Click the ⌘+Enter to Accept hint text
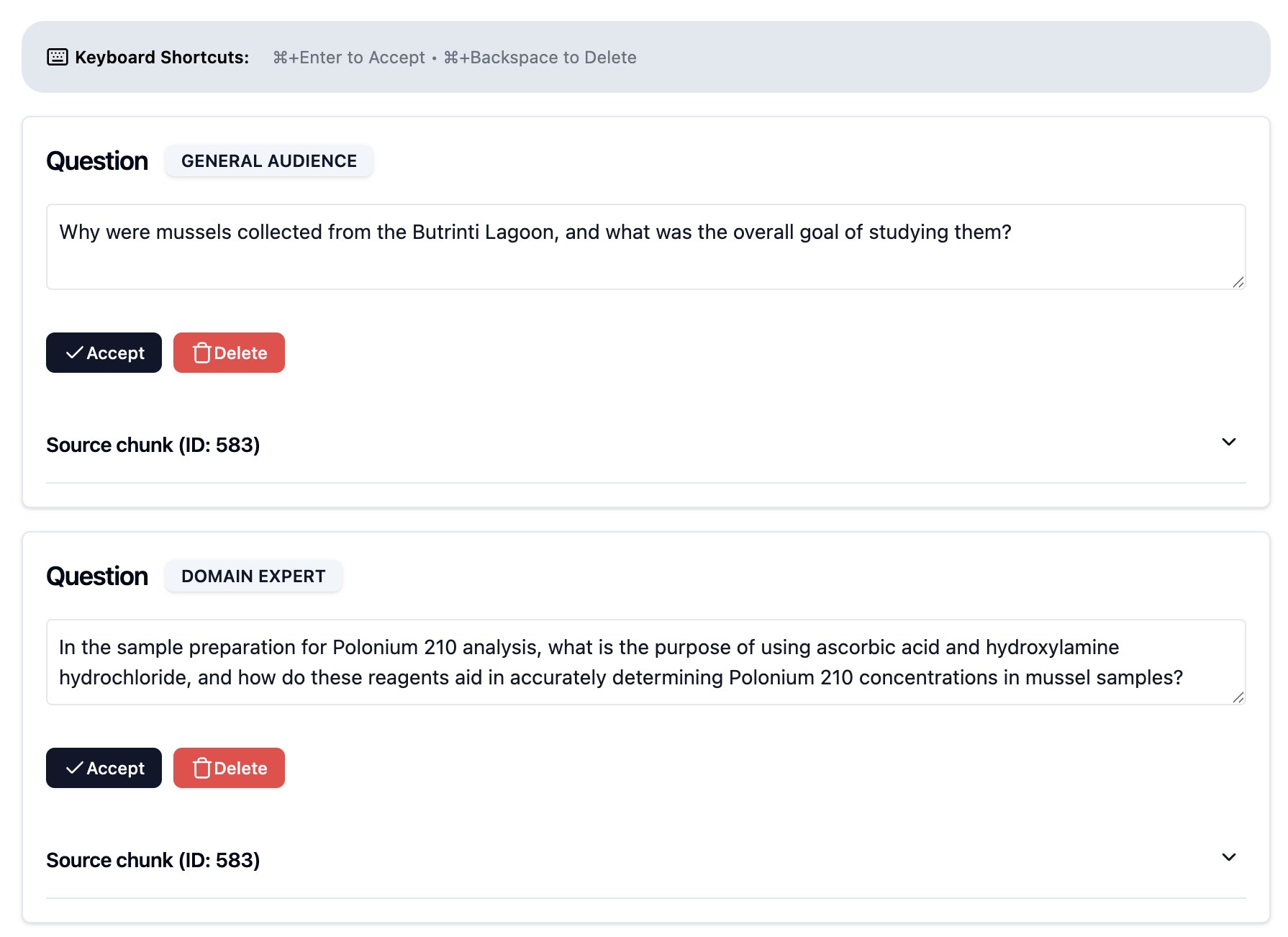The height and width of the screenshot is (937, 1288). 349,58
